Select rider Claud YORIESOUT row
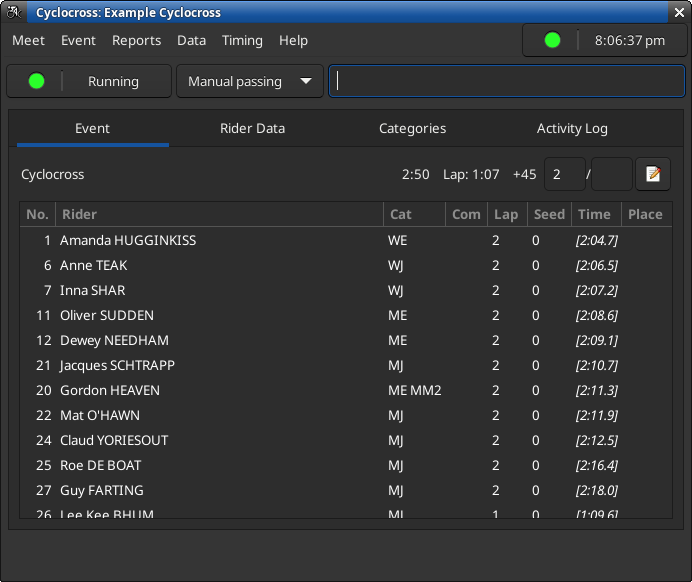Screen dimensions: 692x582 pos(346,440)
